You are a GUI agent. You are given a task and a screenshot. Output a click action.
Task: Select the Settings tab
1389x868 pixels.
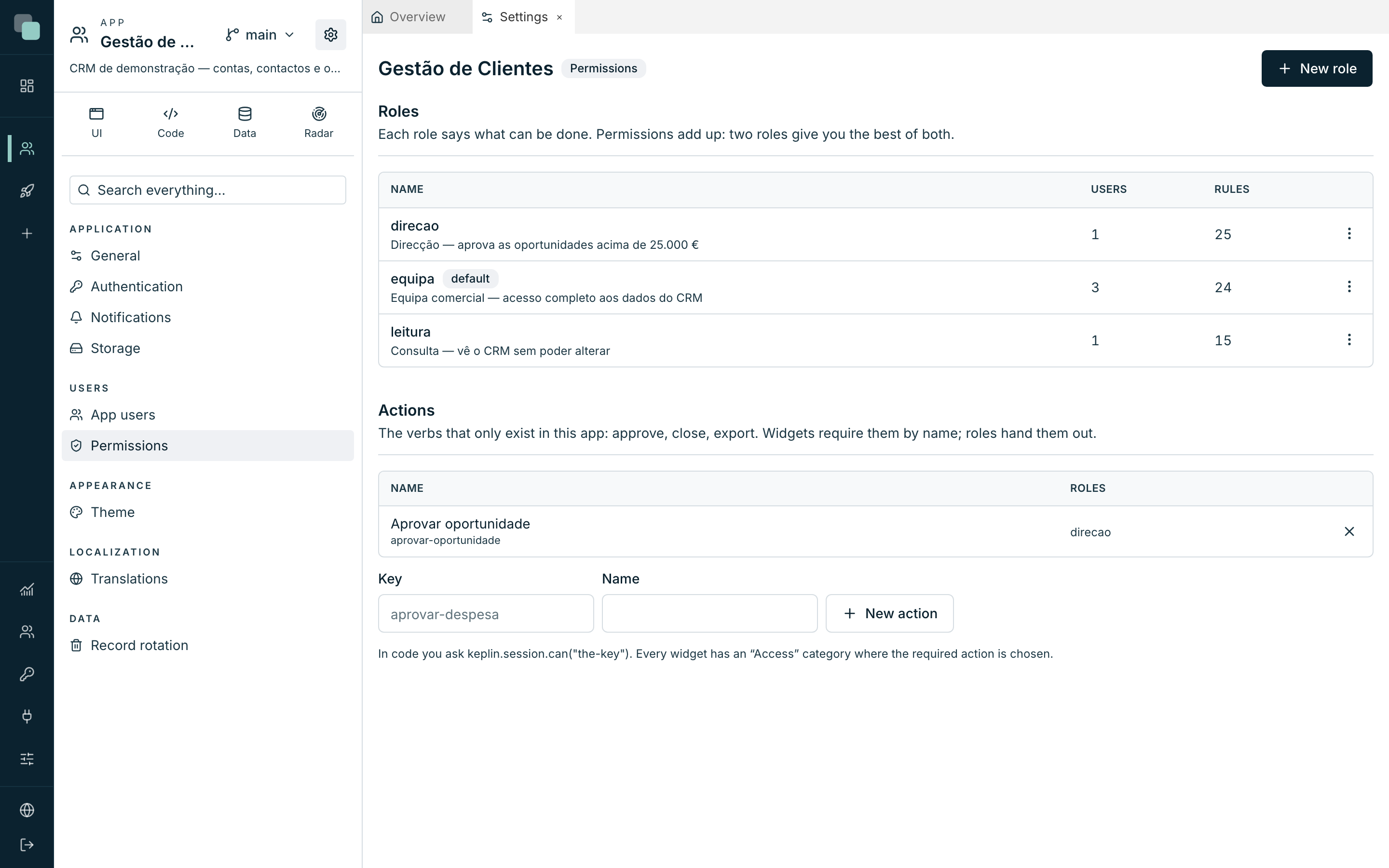(x=523, y=17)
